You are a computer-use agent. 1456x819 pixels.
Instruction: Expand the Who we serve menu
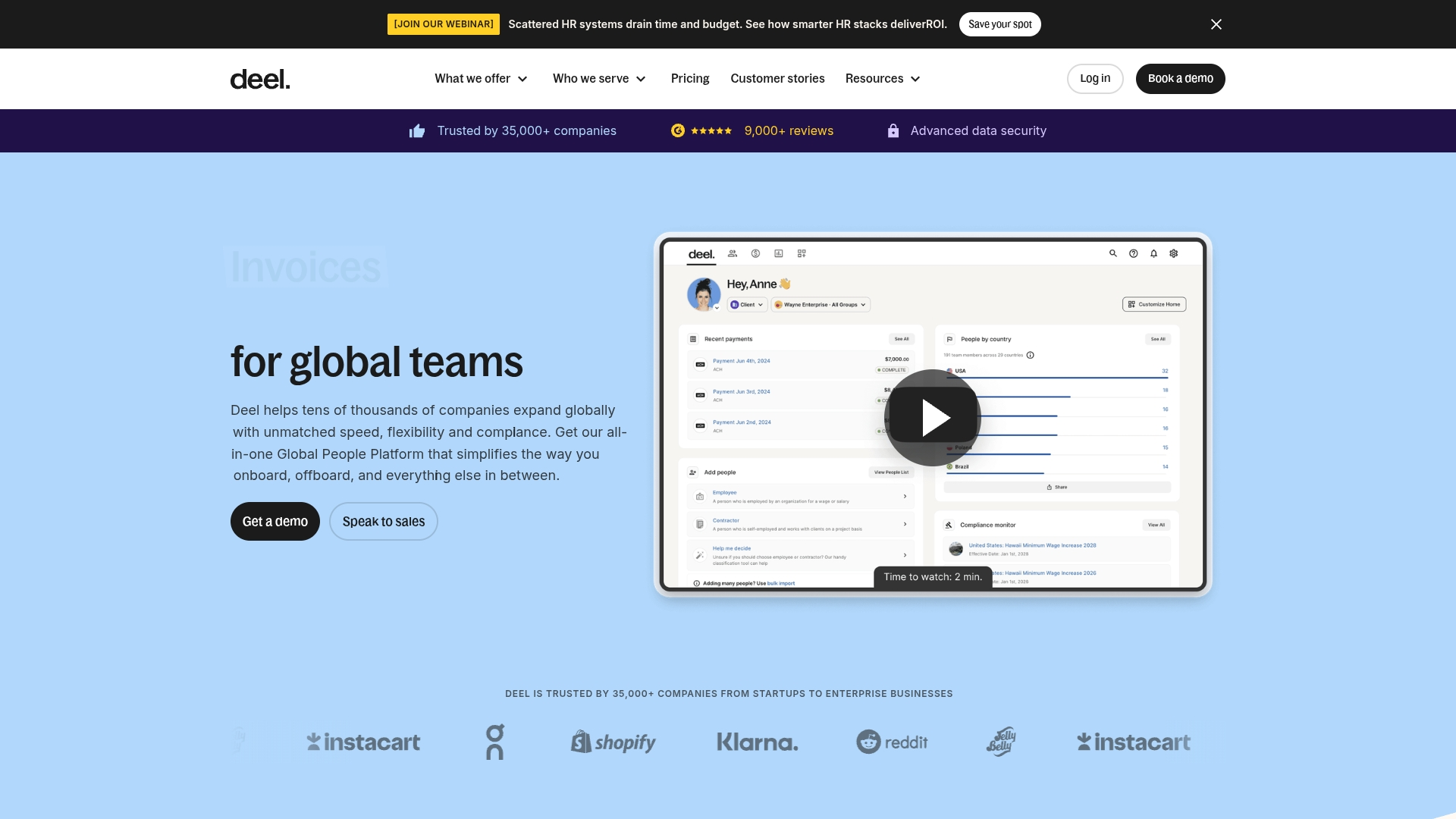(599, 79)
